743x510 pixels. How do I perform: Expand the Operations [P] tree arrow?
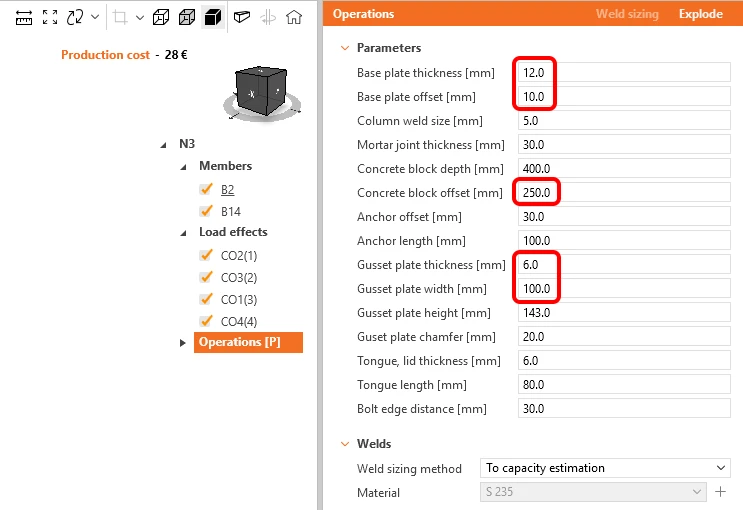(183, 343)
